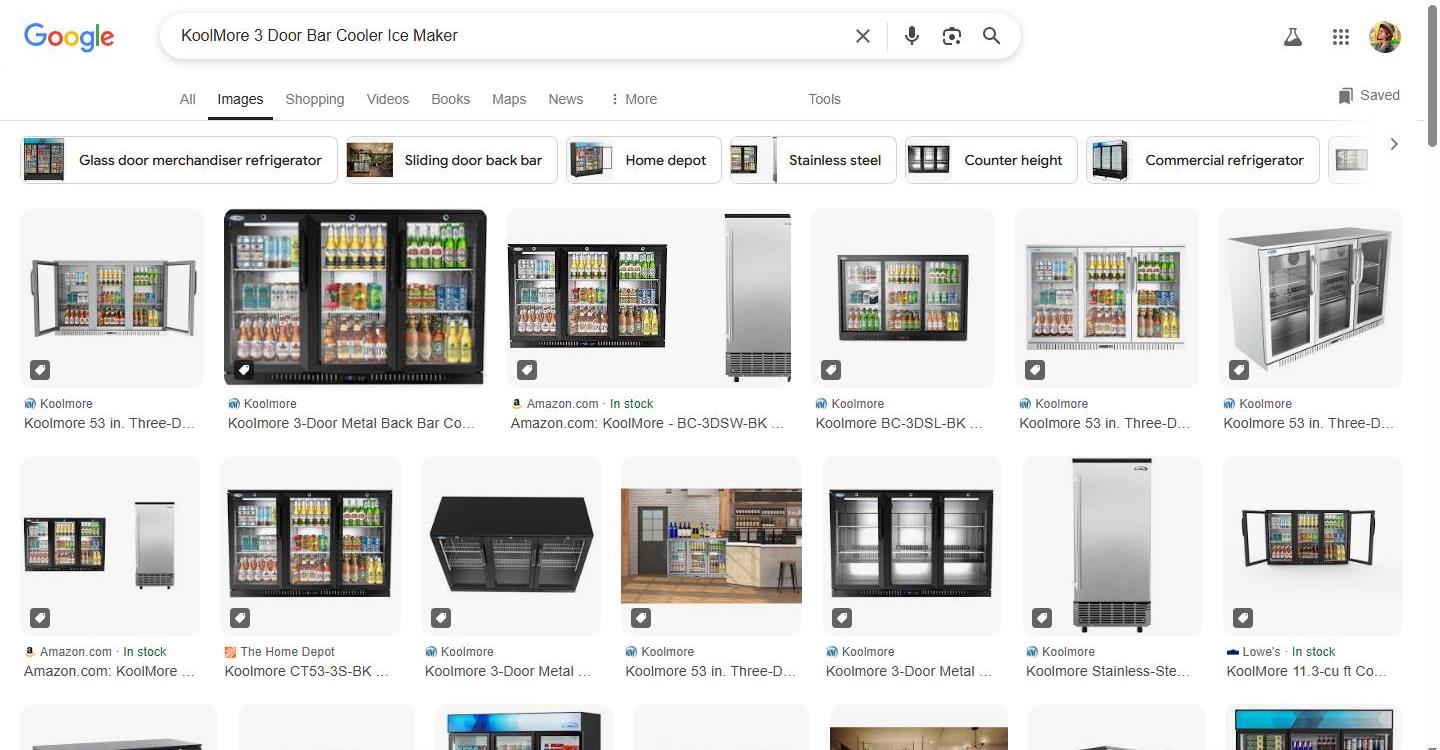The height and width of the screenshot is (750, 1440).
Task: Select the Images tab
Action: tap(240, 99)
